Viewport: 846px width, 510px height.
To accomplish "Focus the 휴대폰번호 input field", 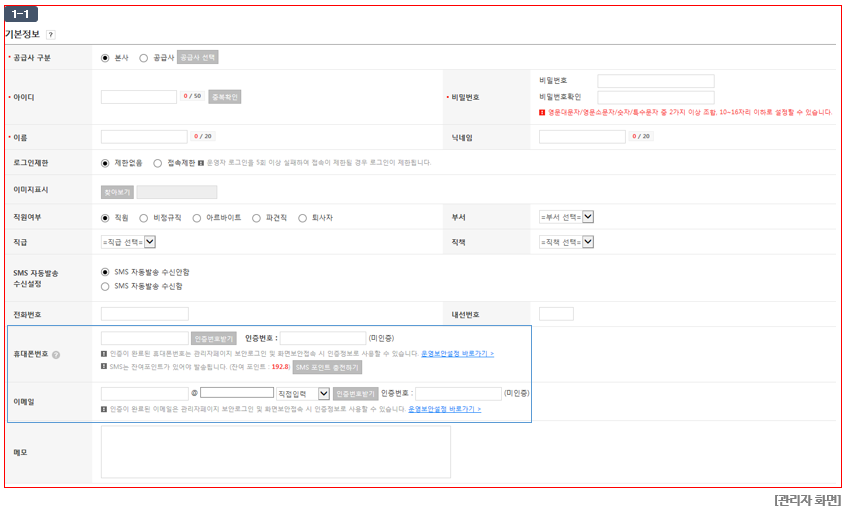I will click(x=145, y=338).
